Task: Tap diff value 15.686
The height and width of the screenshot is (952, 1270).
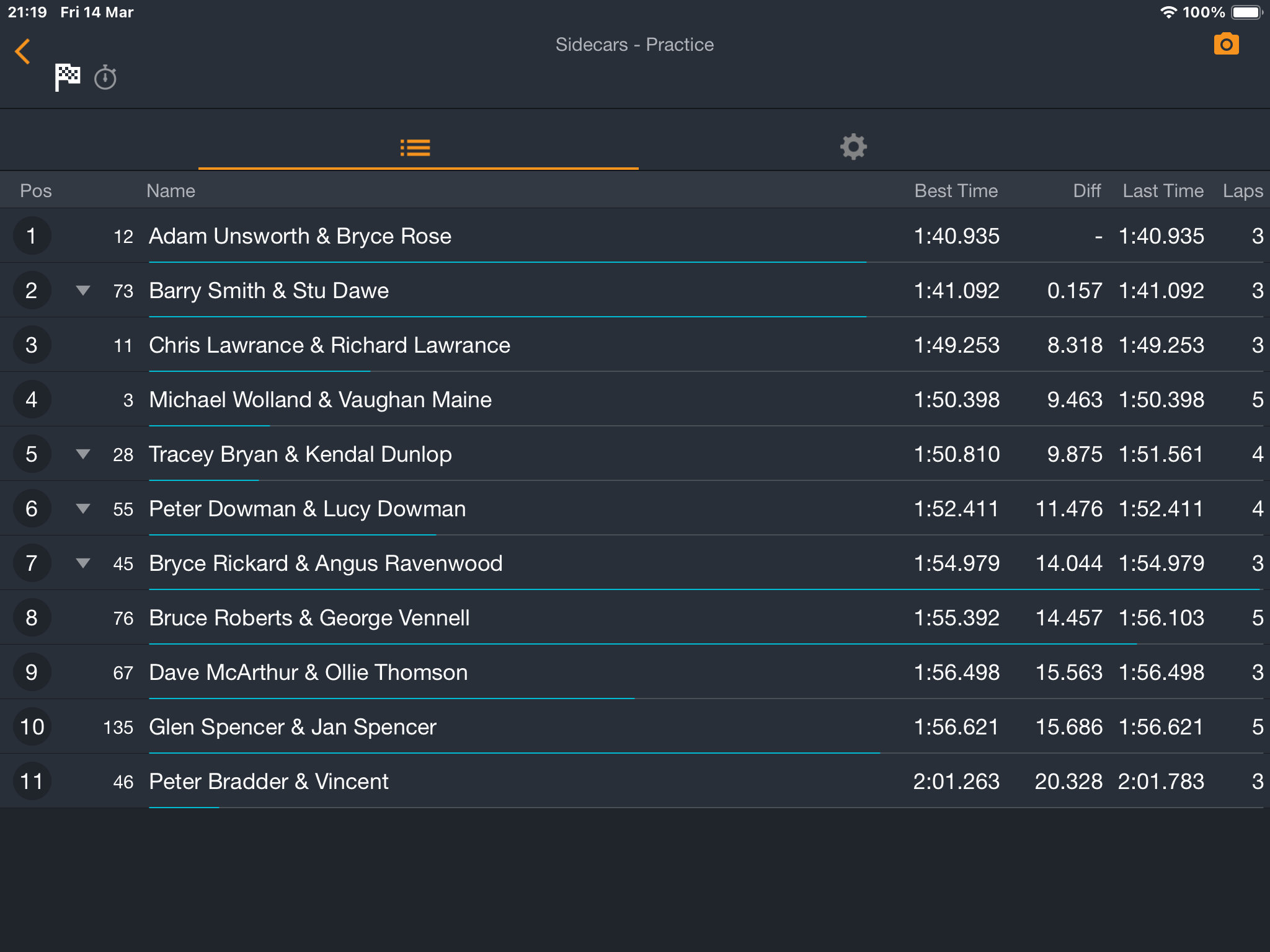Action: click(x=1069, y=726)
